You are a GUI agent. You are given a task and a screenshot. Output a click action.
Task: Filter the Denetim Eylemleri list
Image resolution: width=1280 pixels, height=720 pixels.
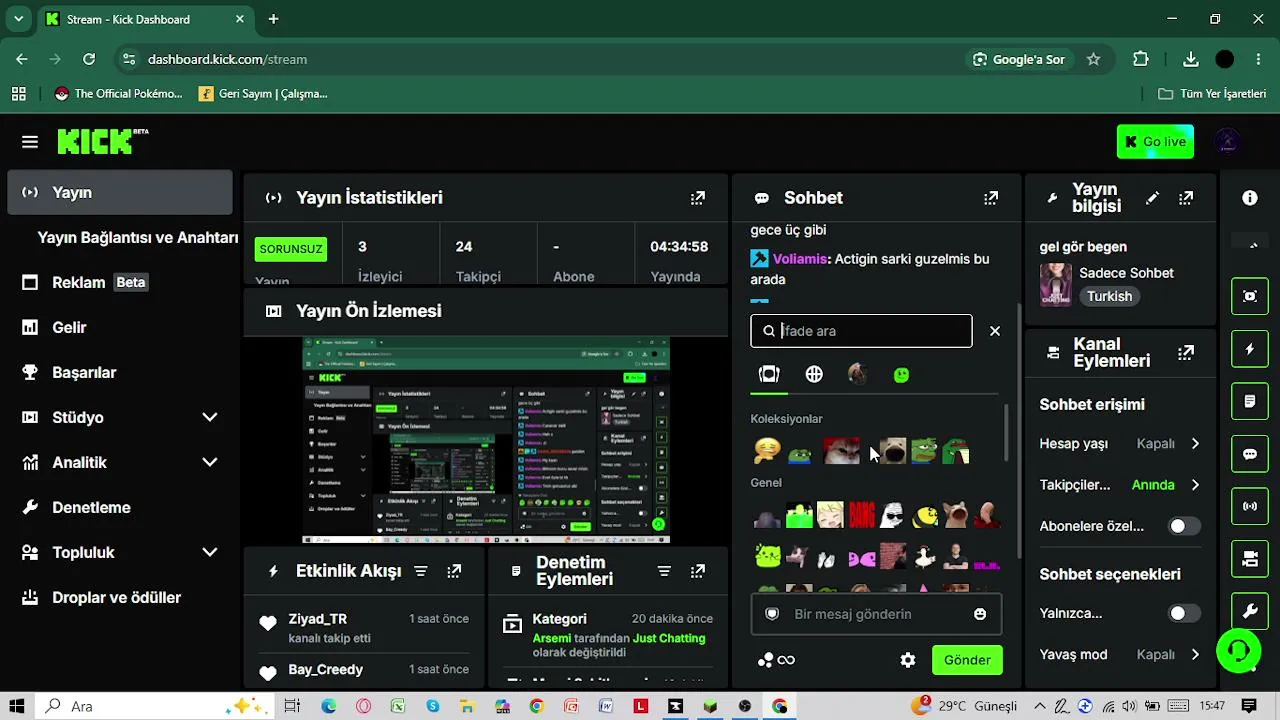point(664,571)
